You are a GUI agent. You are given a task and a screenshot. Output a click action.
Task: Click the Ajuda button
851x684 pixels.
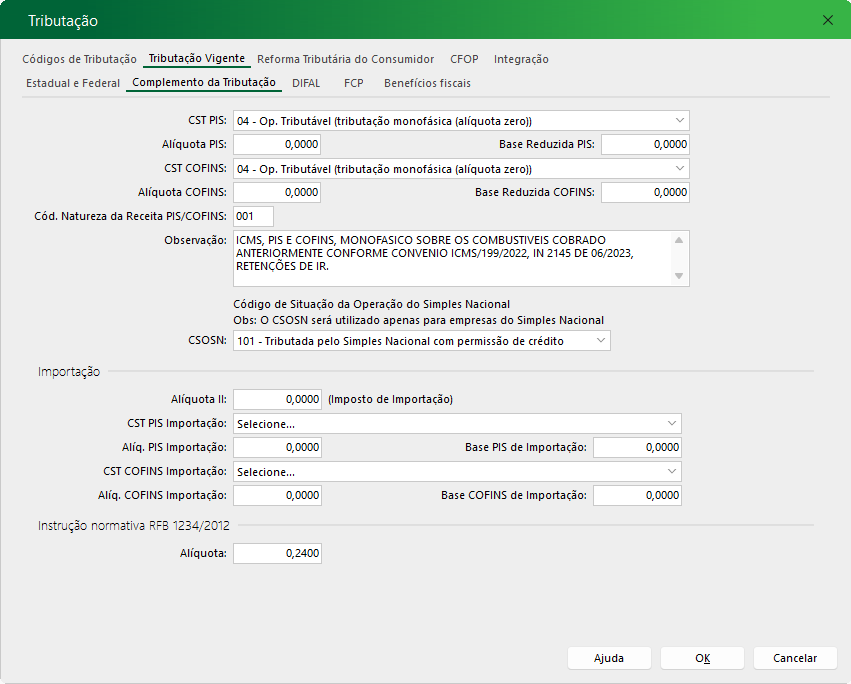pos(609,658)
